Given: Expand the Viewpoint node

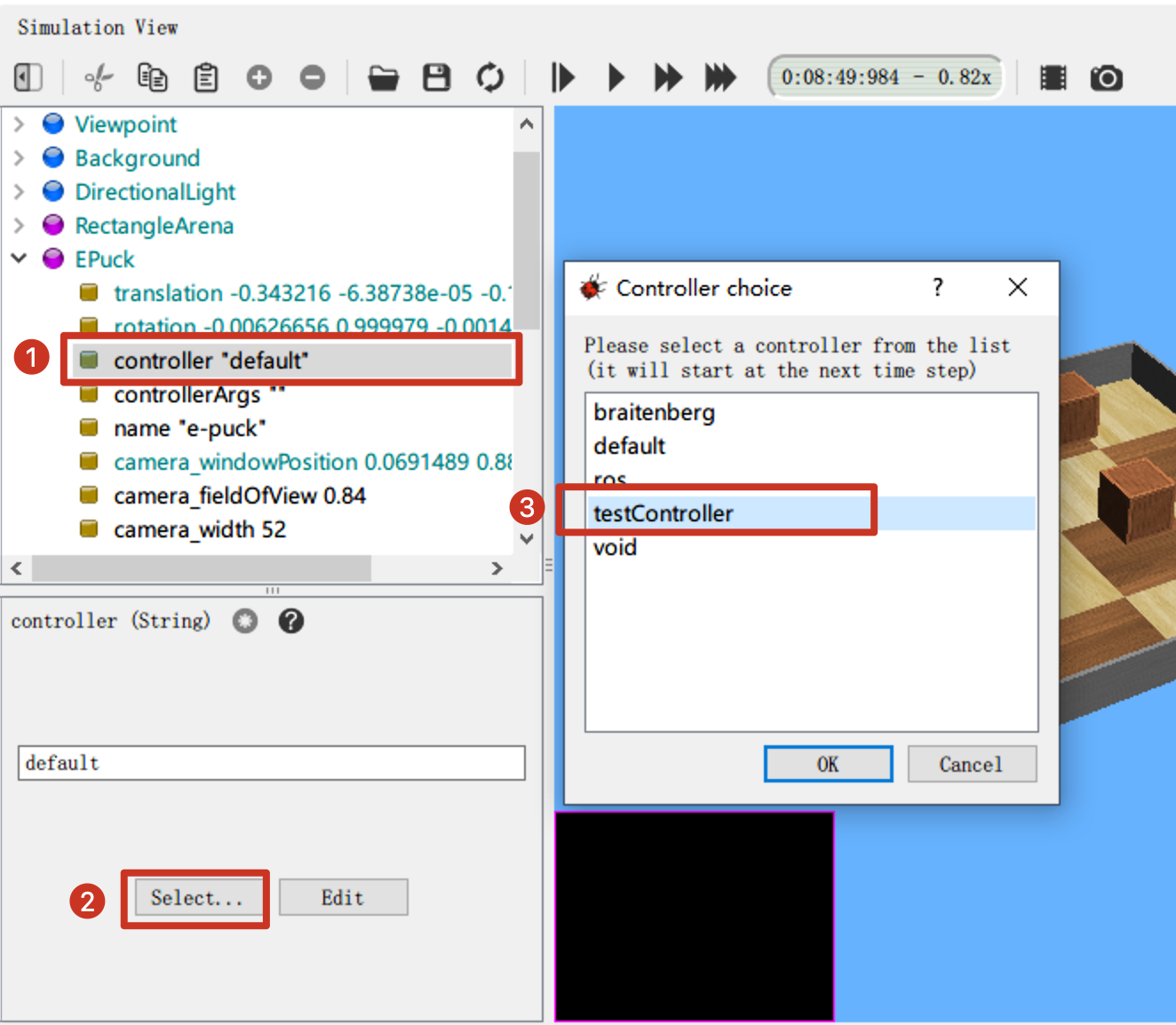Looking at the screenshot, I should tap(19, 124).
